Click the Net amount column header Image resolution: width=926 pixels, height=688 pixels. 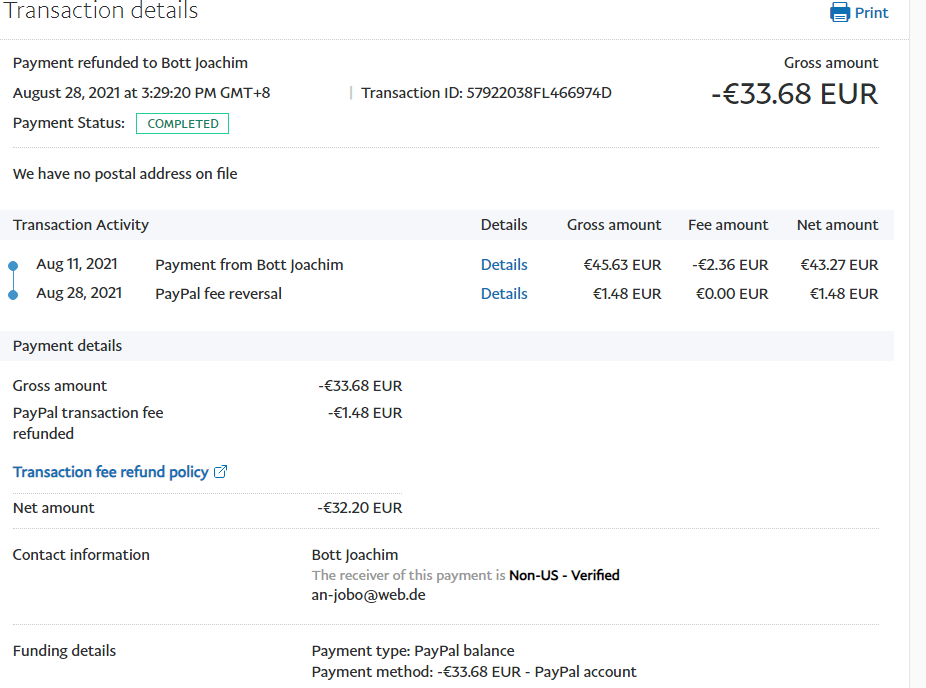[x=837, y=225]
